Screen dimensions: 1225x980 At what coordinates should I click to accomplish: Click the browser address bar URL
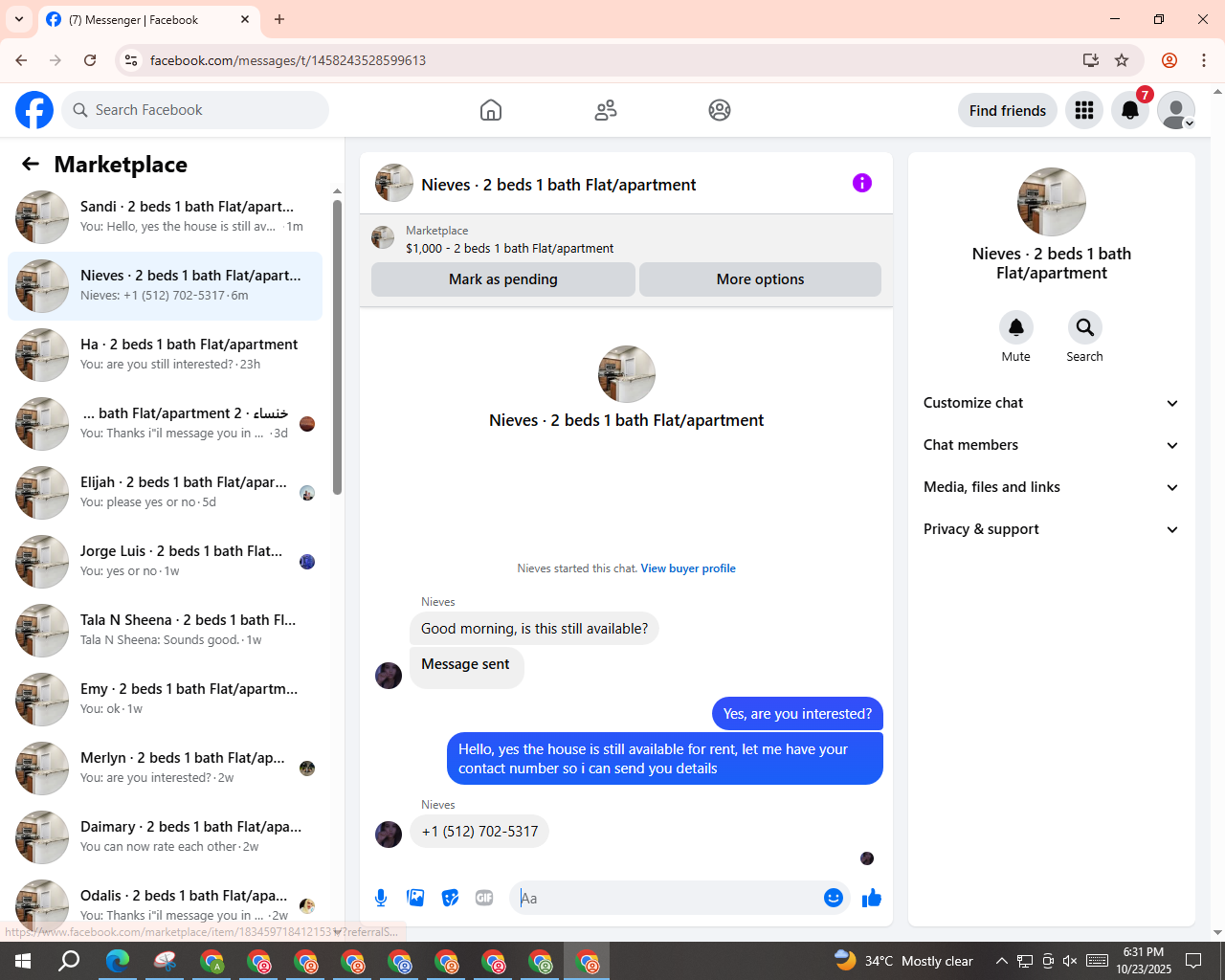click(288, 60)
